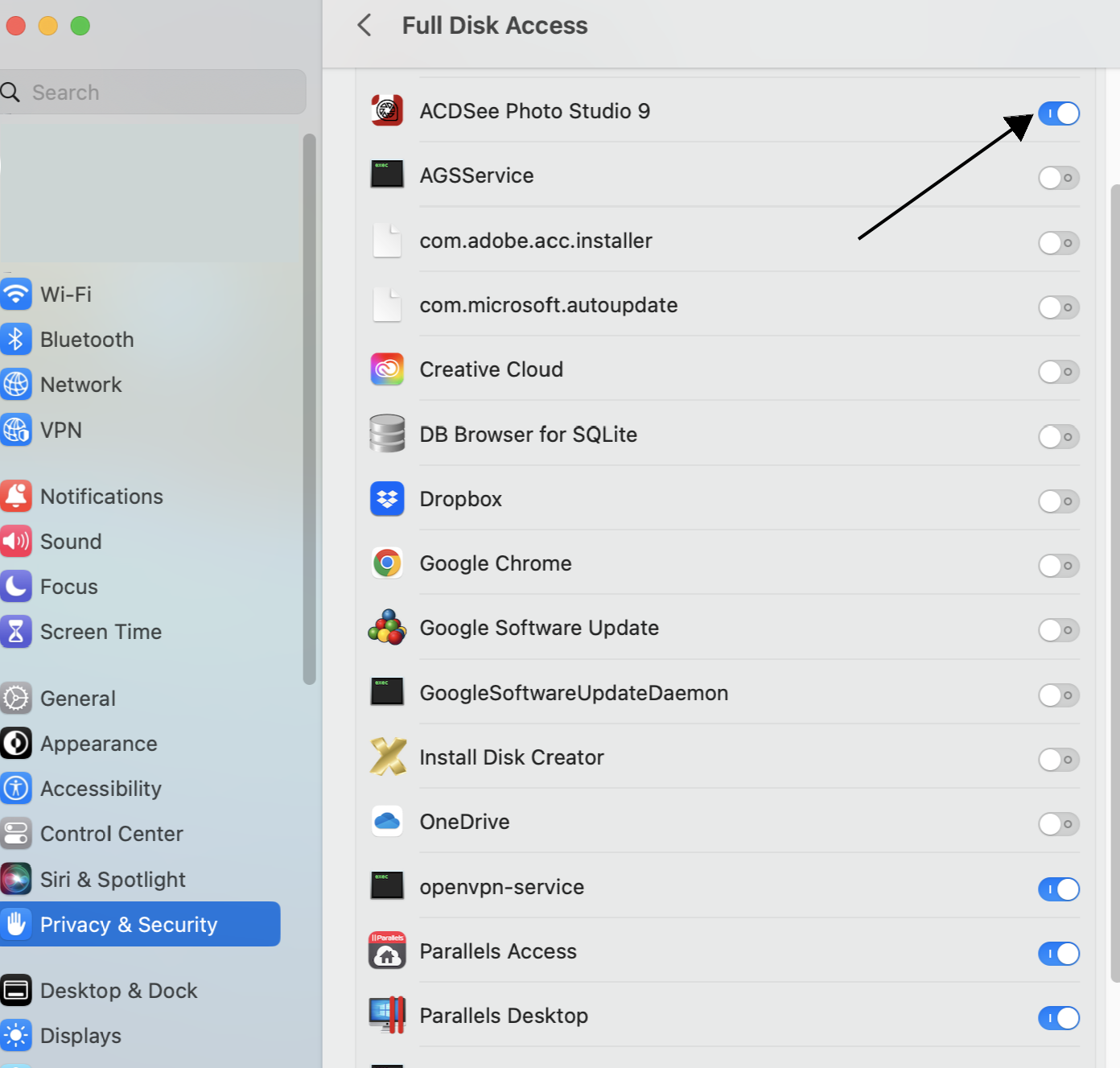The height and width of the screenshot is (1068, 1120).
Task: Disable Full Disk Access for ACDSee Photo Studio 9
Action: pos(1058,113)
